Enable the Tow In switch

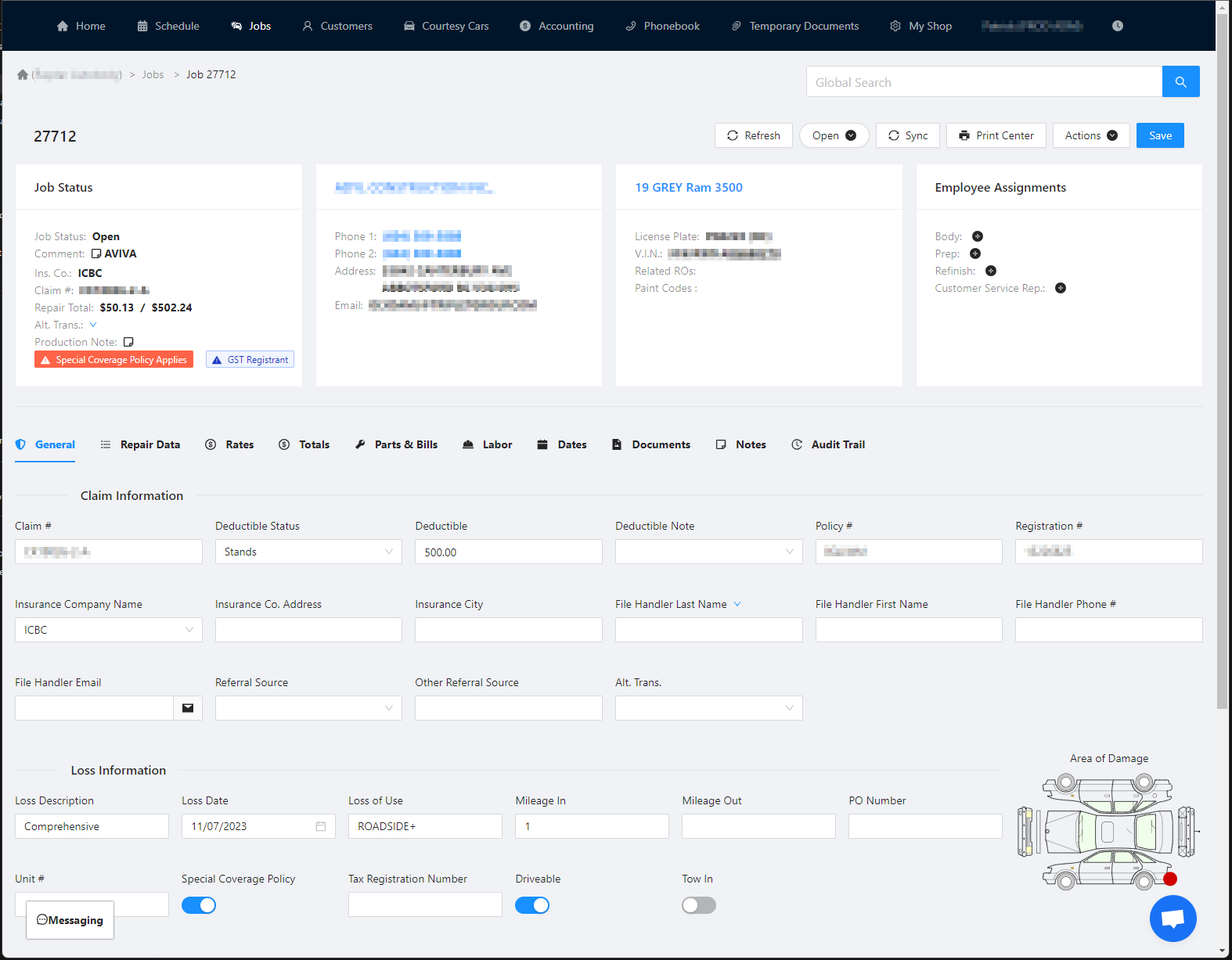tap(699, 905)
